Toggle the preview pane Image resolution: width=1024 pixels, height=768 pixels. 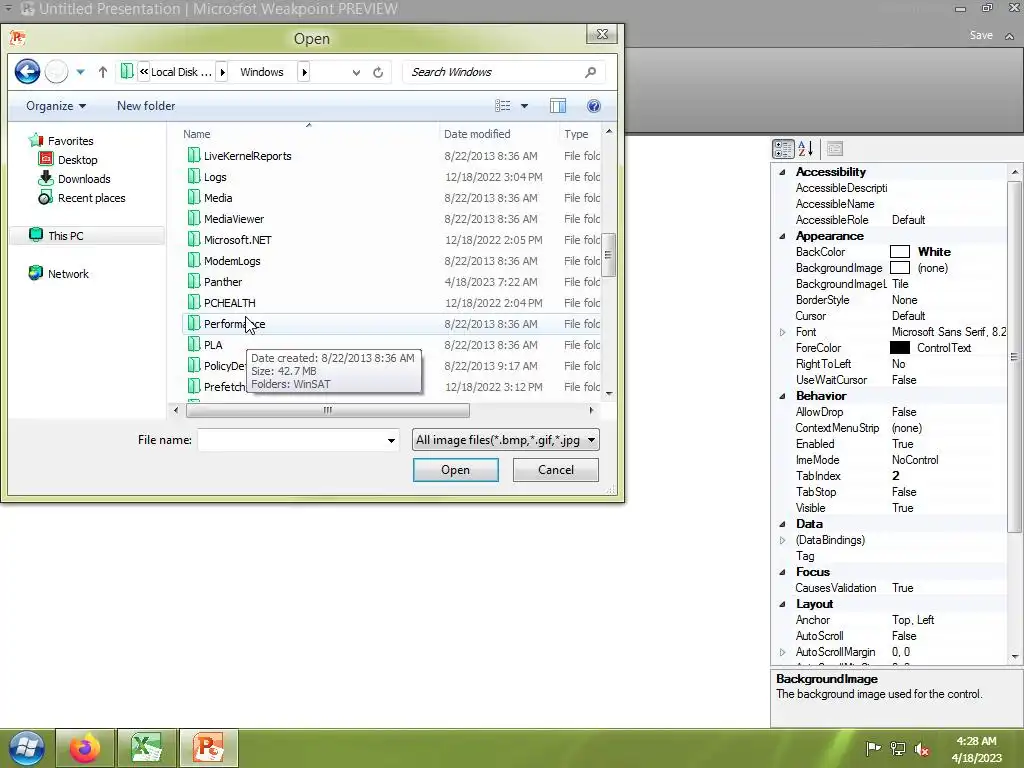(x=558, y=106)
